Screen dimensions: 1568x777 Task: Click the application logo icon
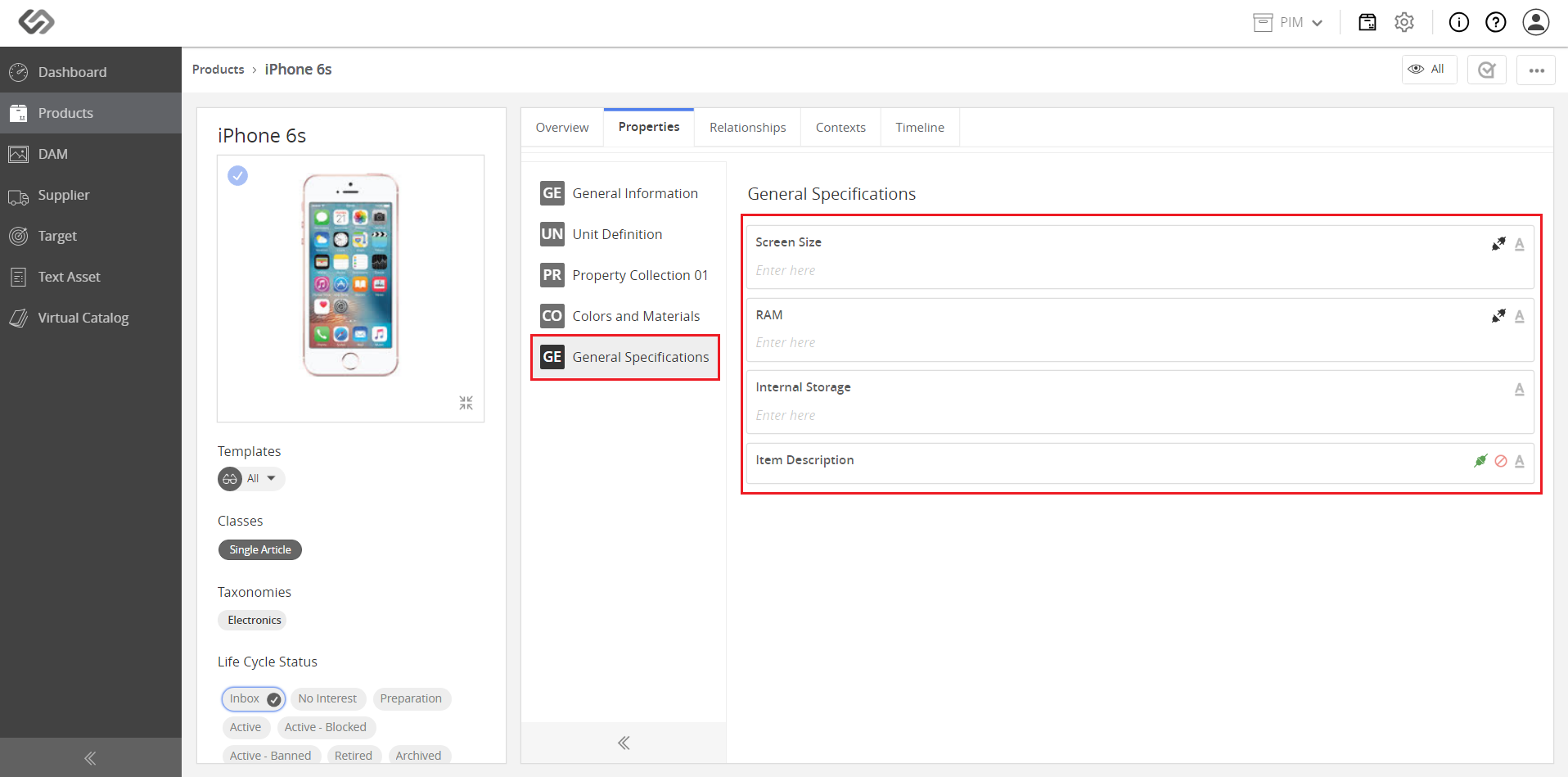(37, 21)
